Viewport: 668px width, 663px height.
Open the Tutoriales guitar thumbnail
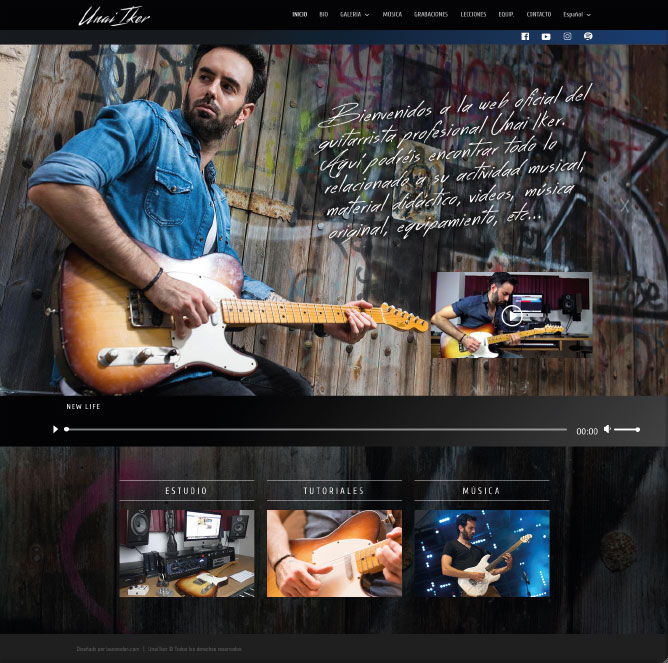(334, 553)
